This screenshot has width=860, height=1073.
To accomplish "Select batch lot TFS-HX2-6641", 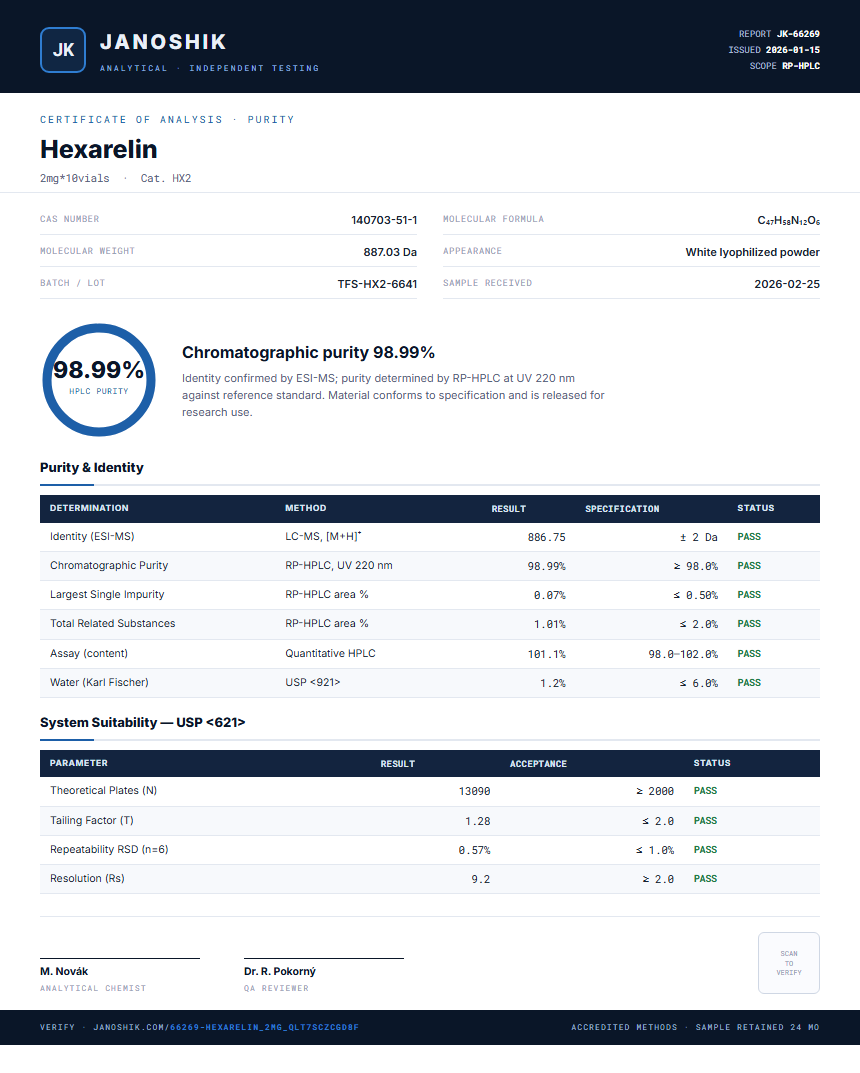I will coord(377,284).
